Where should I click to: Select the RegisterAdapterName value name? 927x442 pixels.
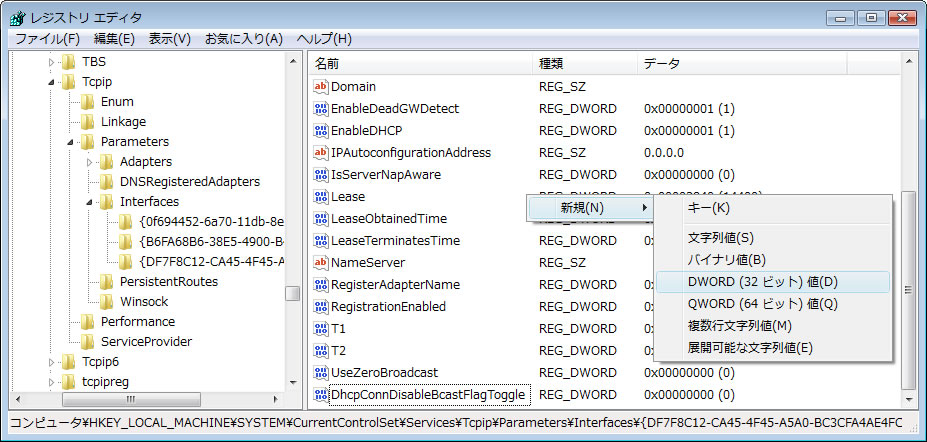[396, 285]
